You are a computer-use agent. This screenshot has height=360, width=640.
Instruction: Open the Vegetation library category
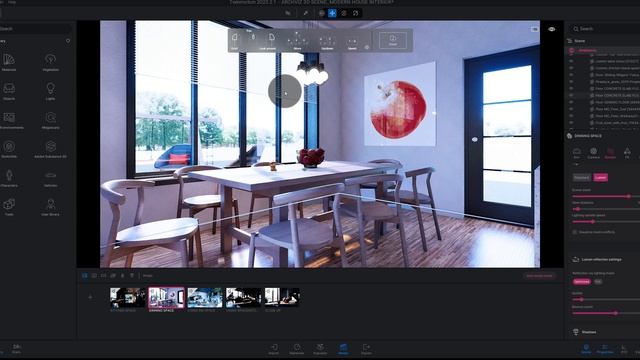51,62
